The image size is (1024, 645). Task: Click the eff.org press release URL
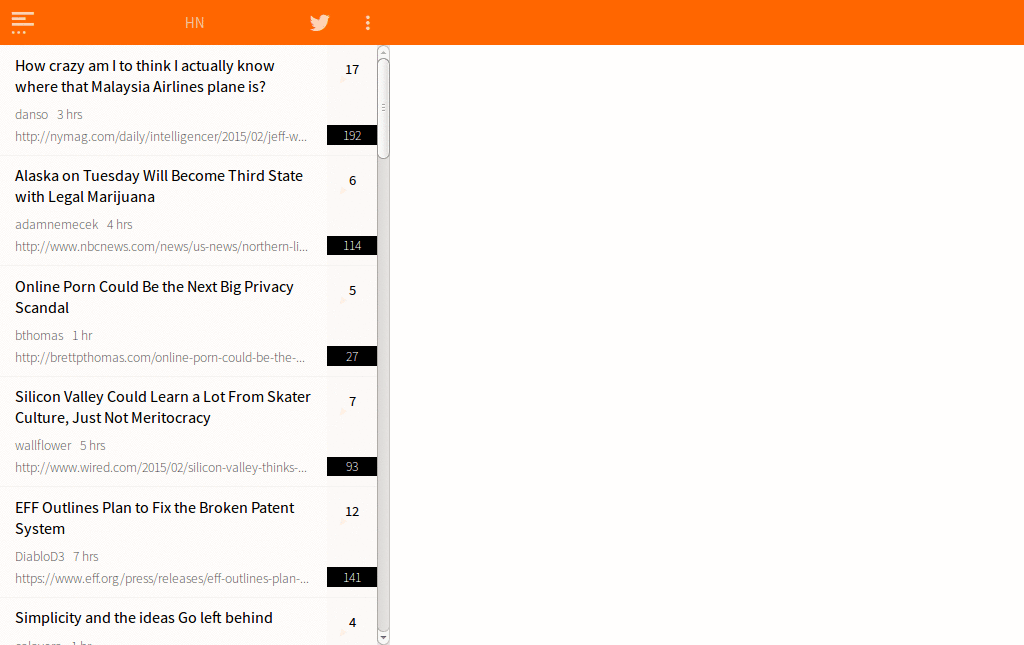162,578
